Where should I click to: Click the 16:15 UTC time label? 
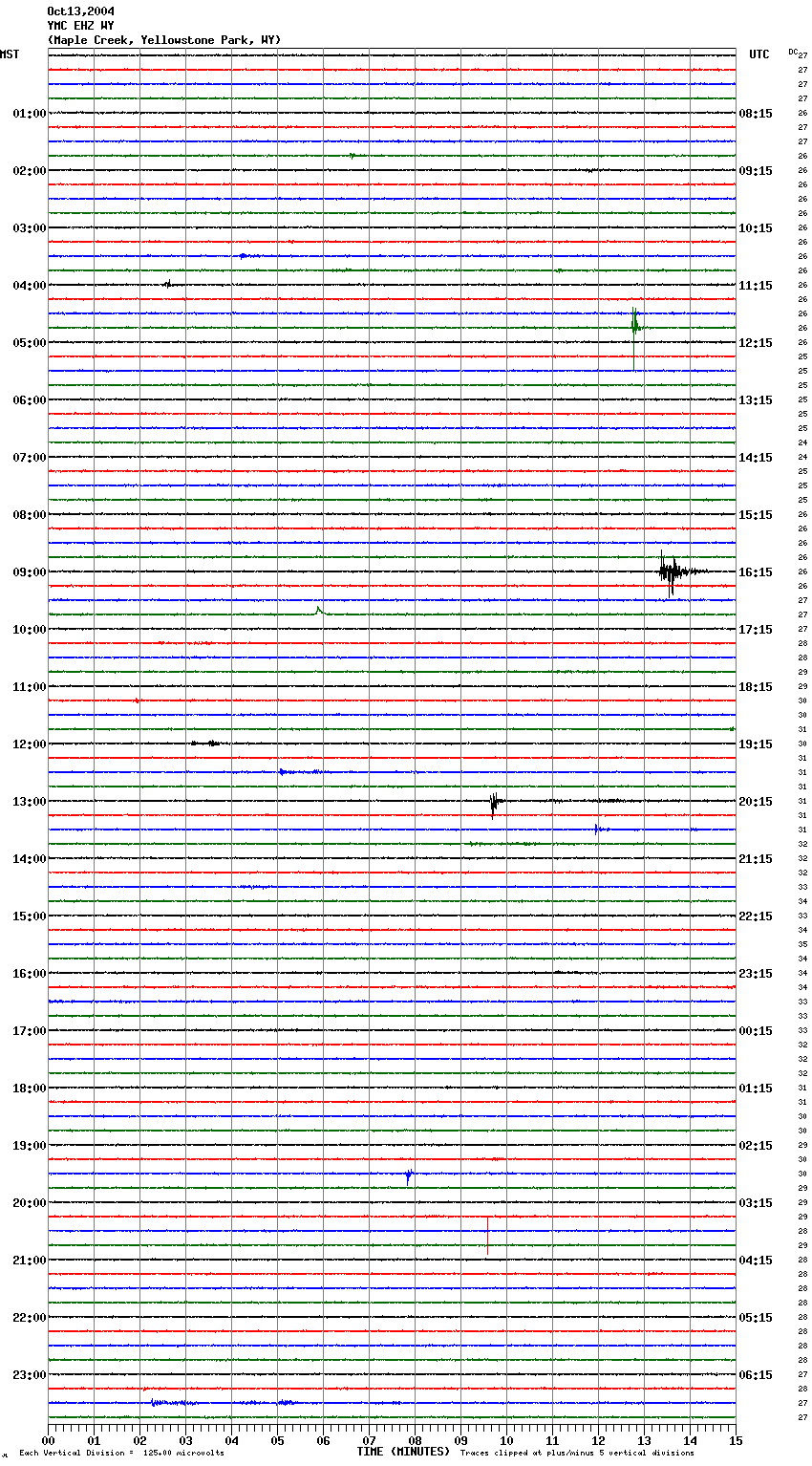pos(756,572)
